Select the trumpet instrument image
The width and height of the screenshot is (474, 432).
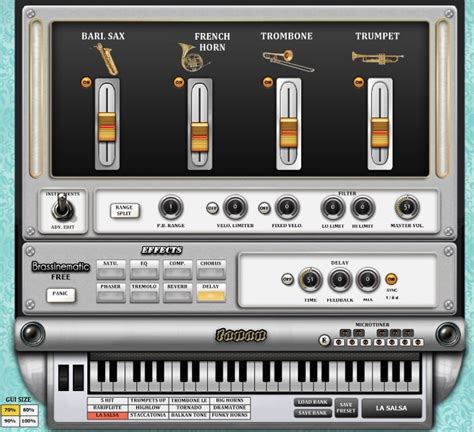377,58
